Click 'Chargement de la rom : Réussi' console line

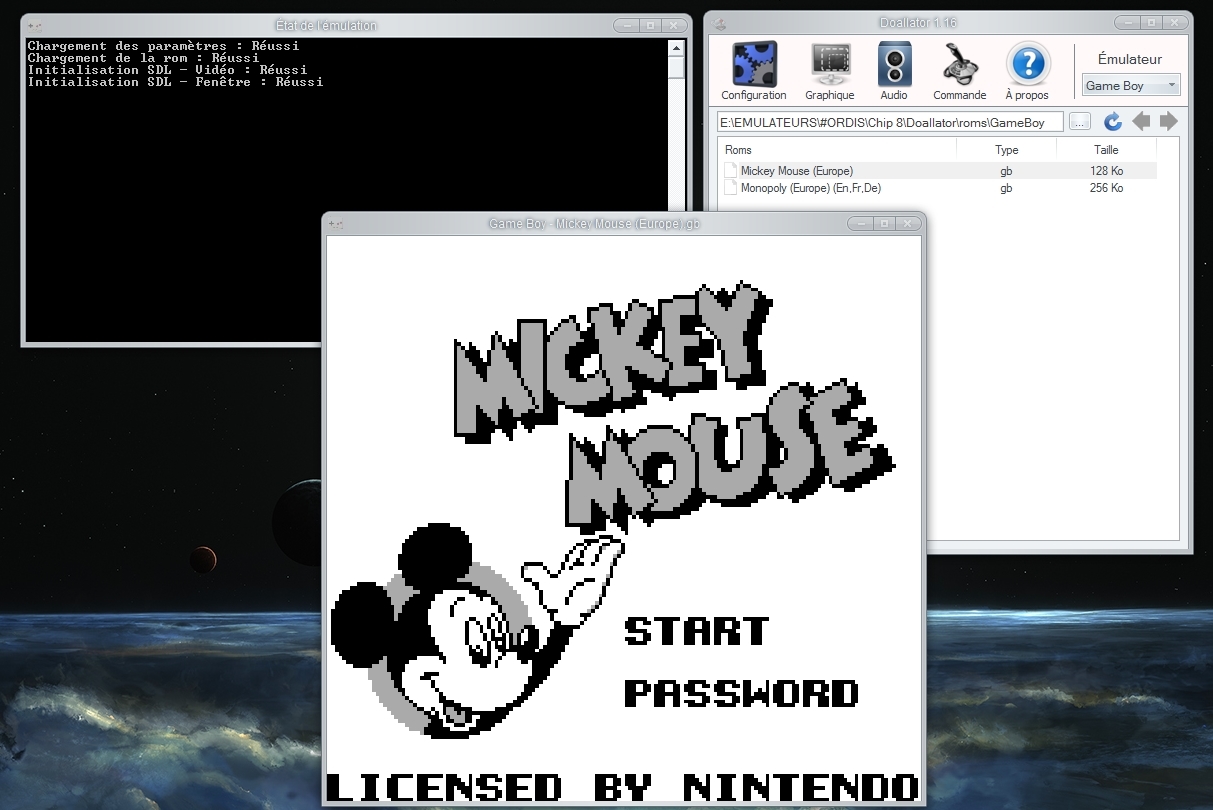click(x=143, y=58)
